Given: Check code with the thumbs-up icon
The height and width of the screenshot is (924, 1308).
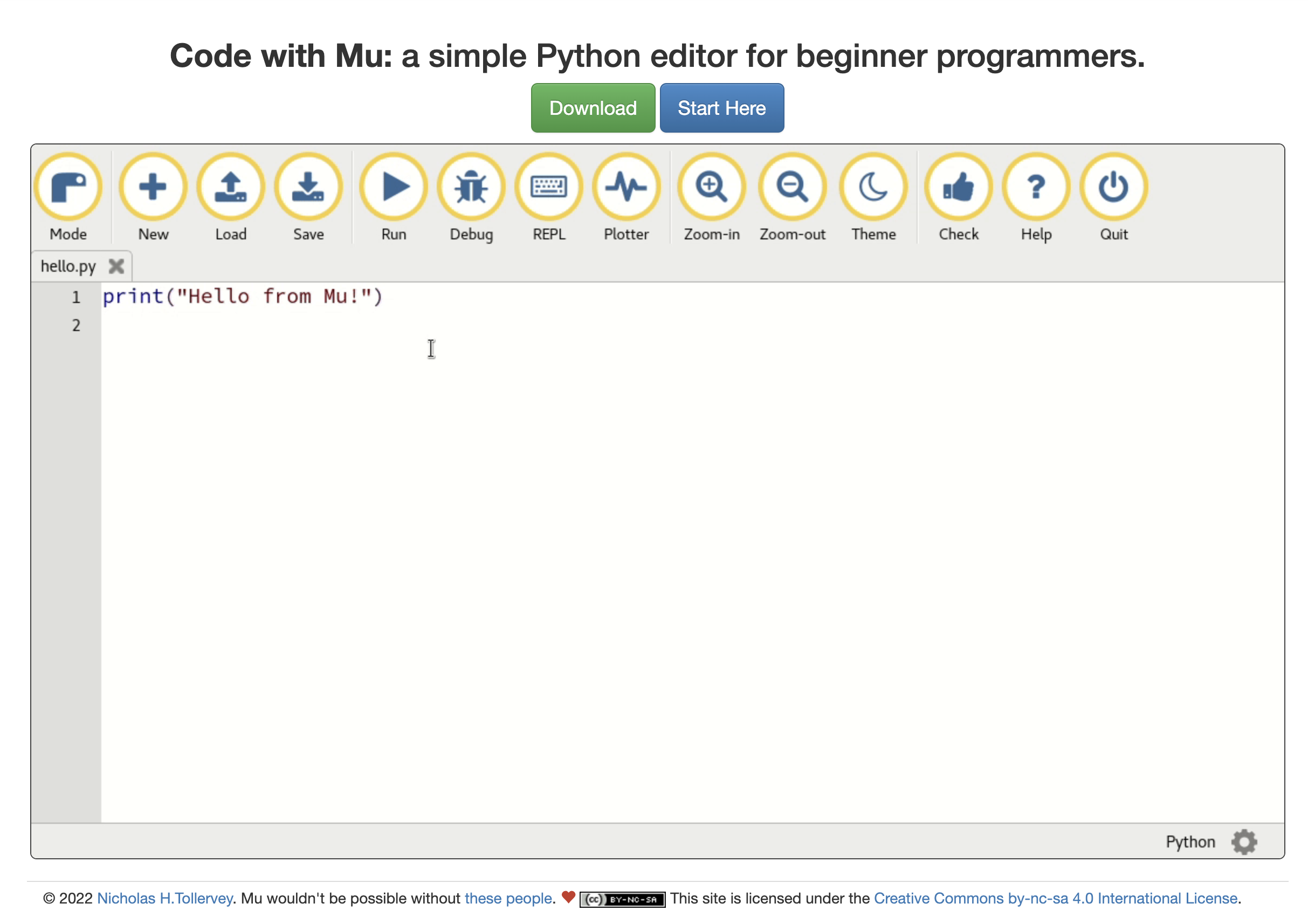Looking at the screenshot, I should [x=958, y=187].
